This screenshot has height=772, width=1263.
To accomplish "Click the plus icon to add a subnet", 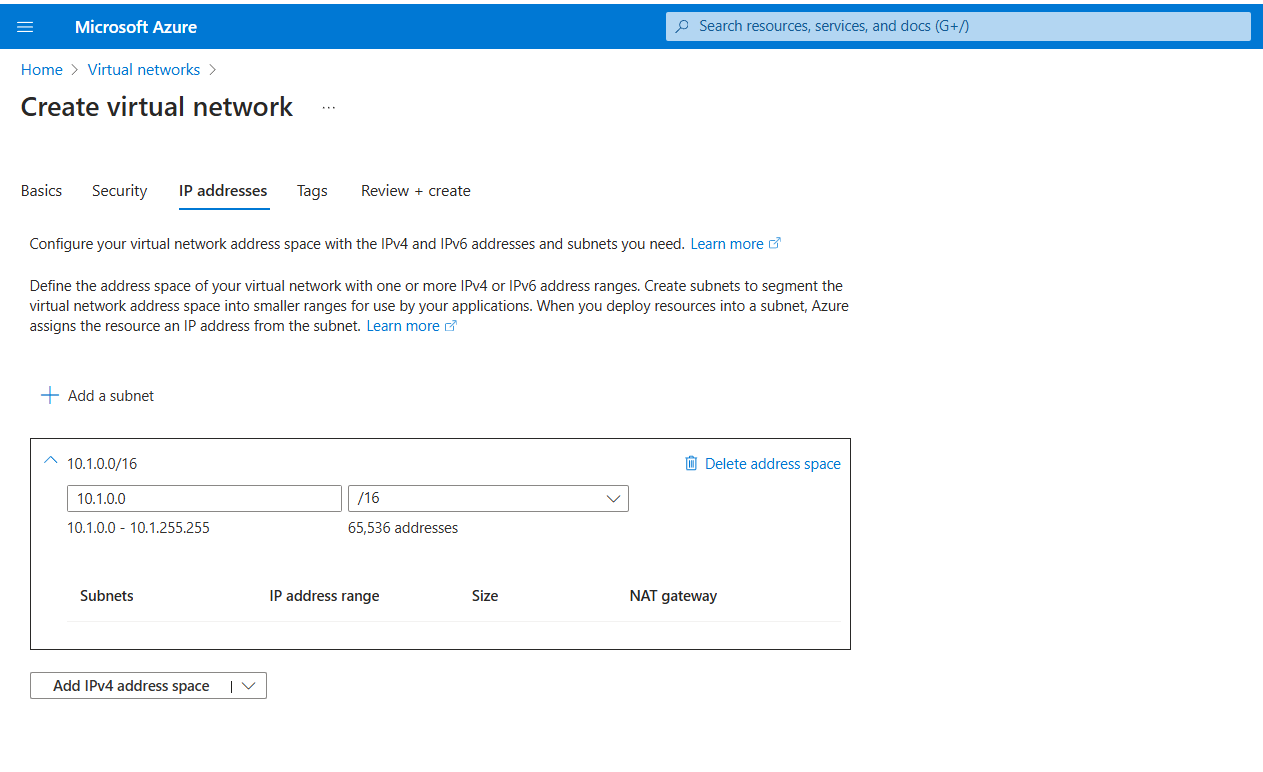I will (x=49, y=396).
